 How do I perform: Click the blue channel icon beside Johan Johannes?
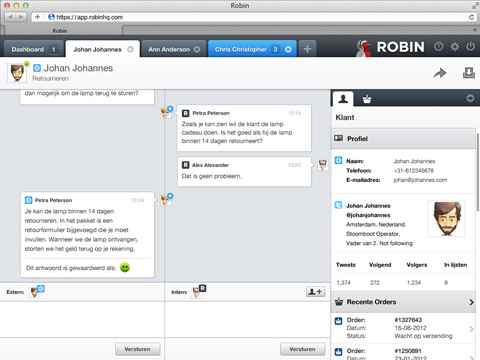click(37, 68)
